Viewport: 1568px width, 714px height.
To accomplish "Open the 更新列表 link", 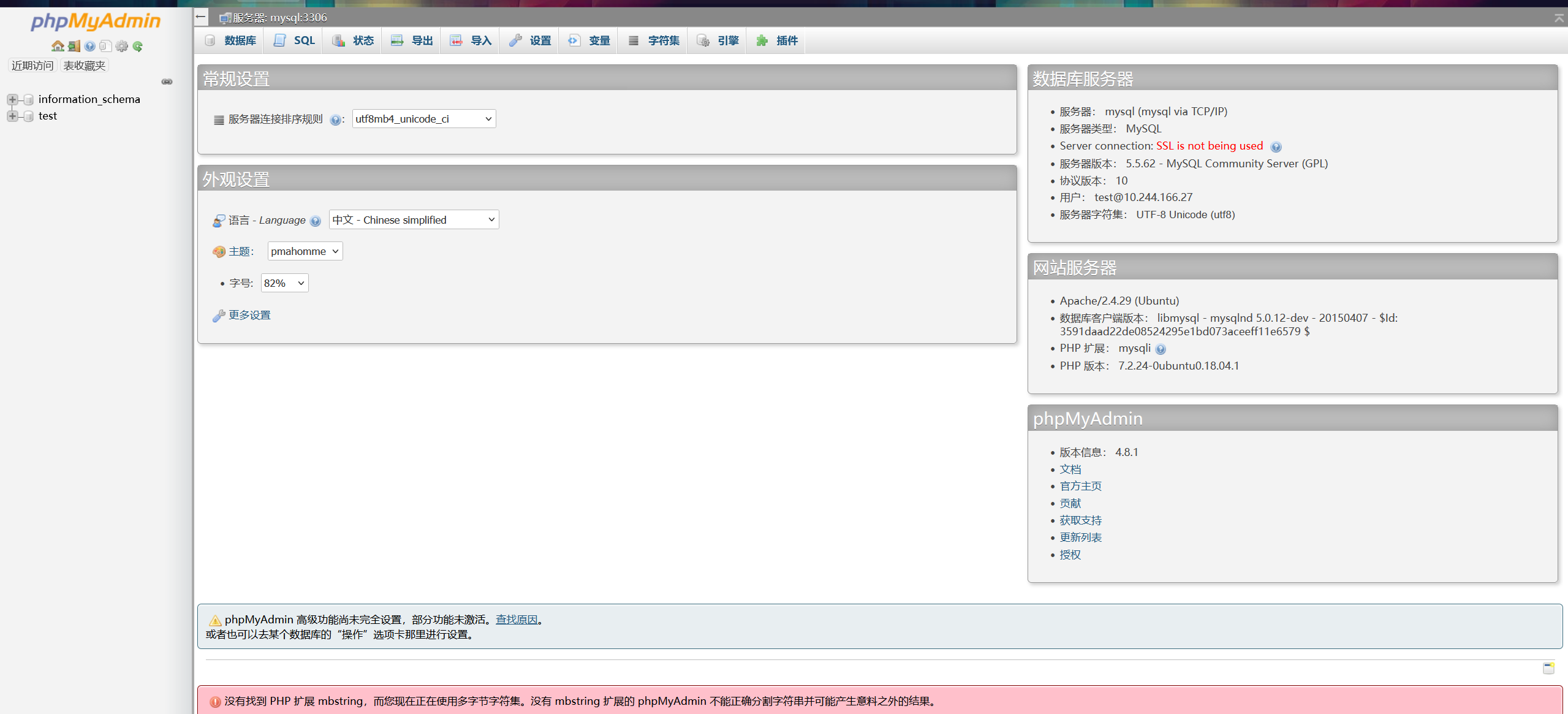I will coord(1080,537).
